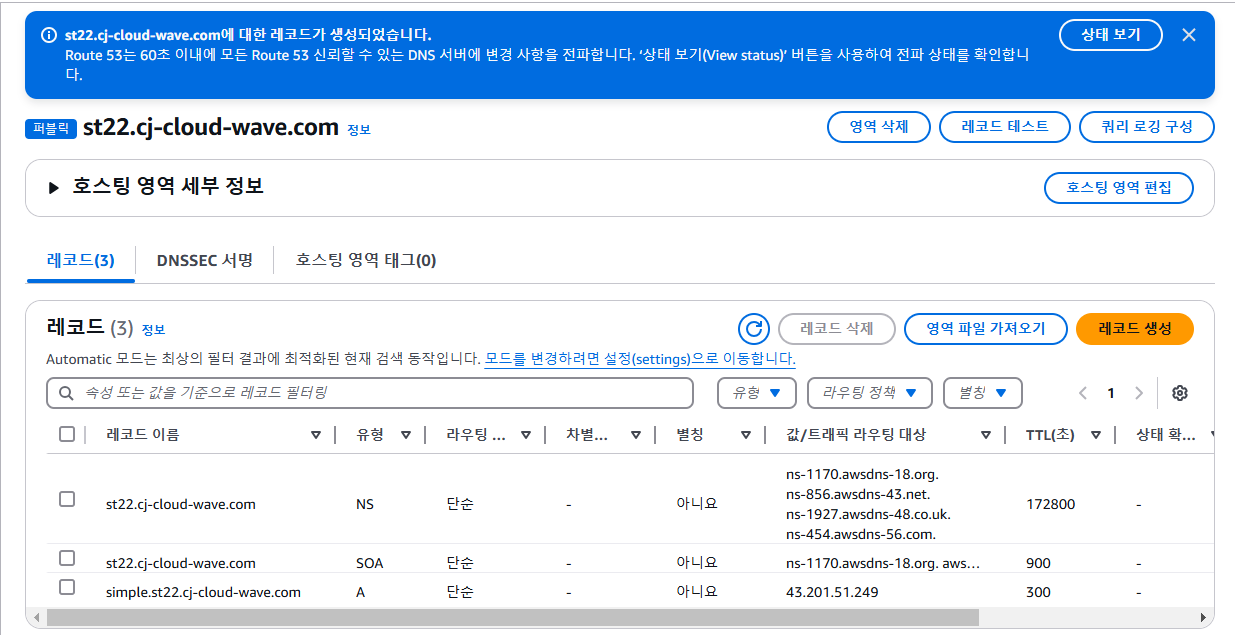Open 정보 link beside 레코드 (3) heading
Viewport: 1235px width, 635px height.
(x=153, y=329)
